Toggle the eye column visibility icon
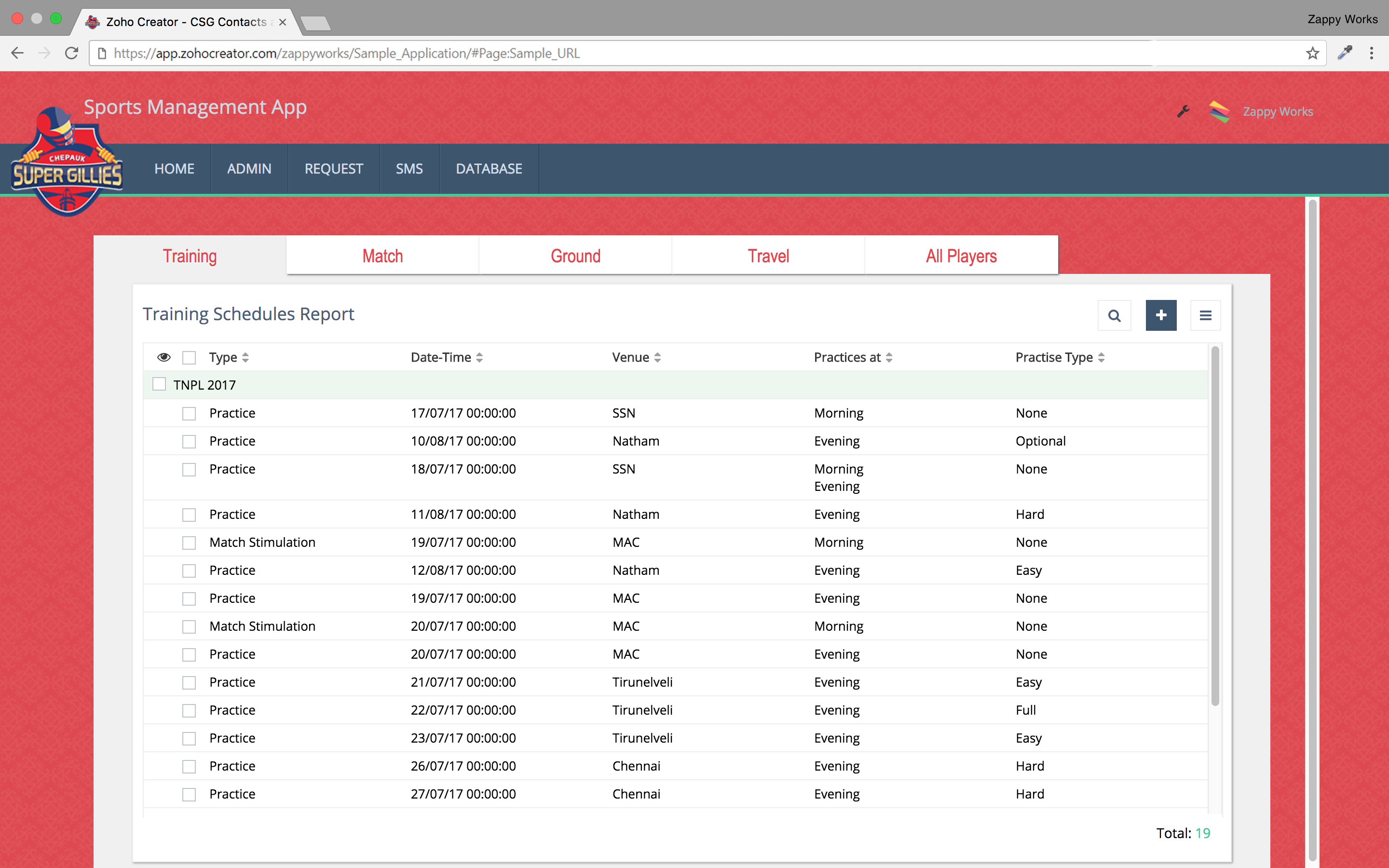The height and width of the screenshot is (868, 1389). [x=163, y=357]
